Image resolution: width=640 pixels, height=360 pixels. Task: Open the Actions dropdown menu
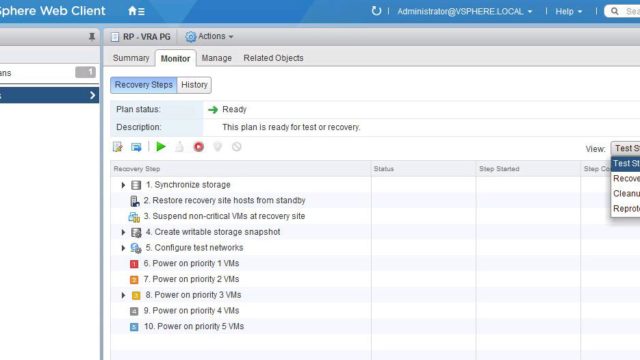[216, 36]
